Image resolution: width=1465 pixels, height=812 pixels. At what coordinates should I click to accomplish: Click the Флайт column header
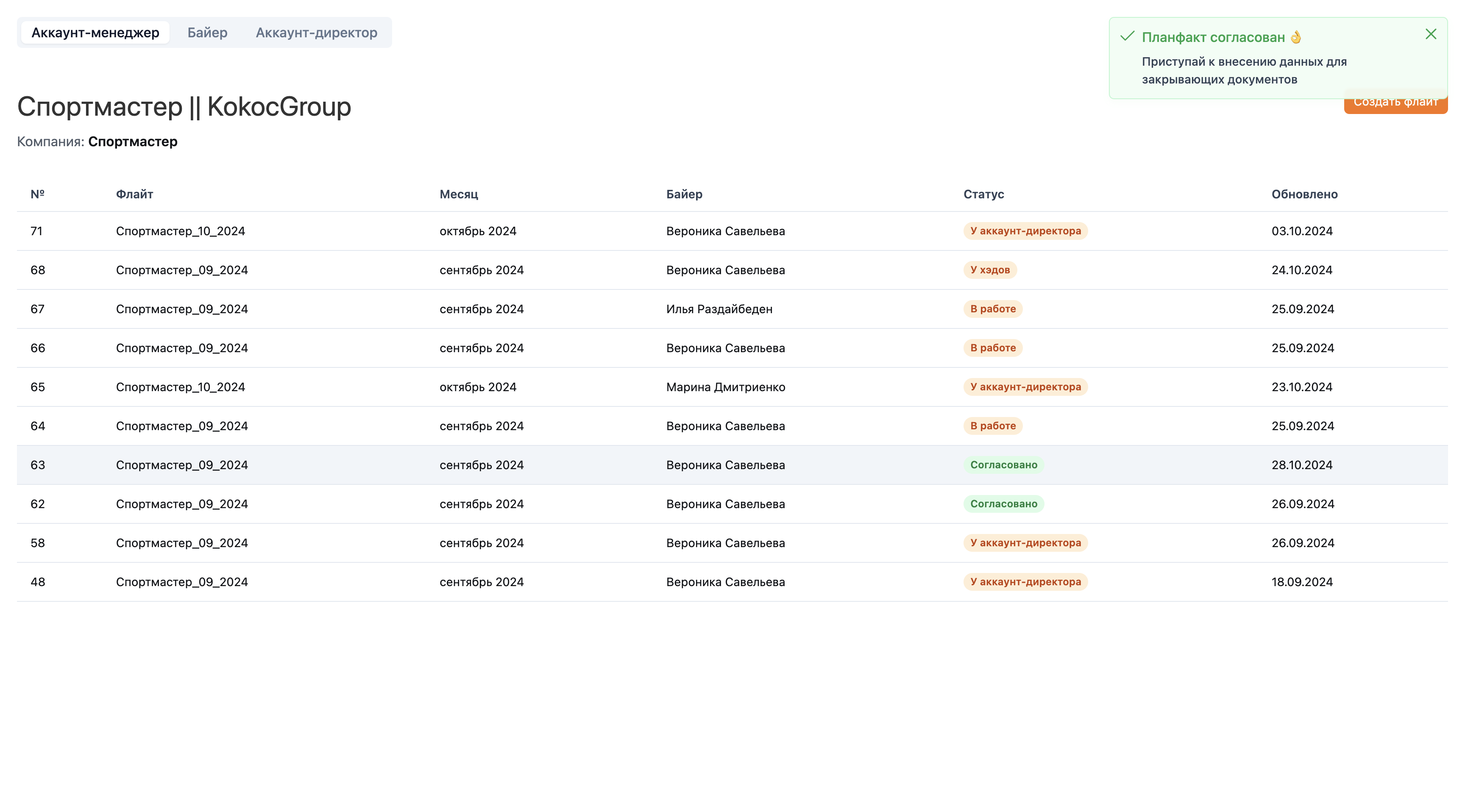tap(134, 194)
